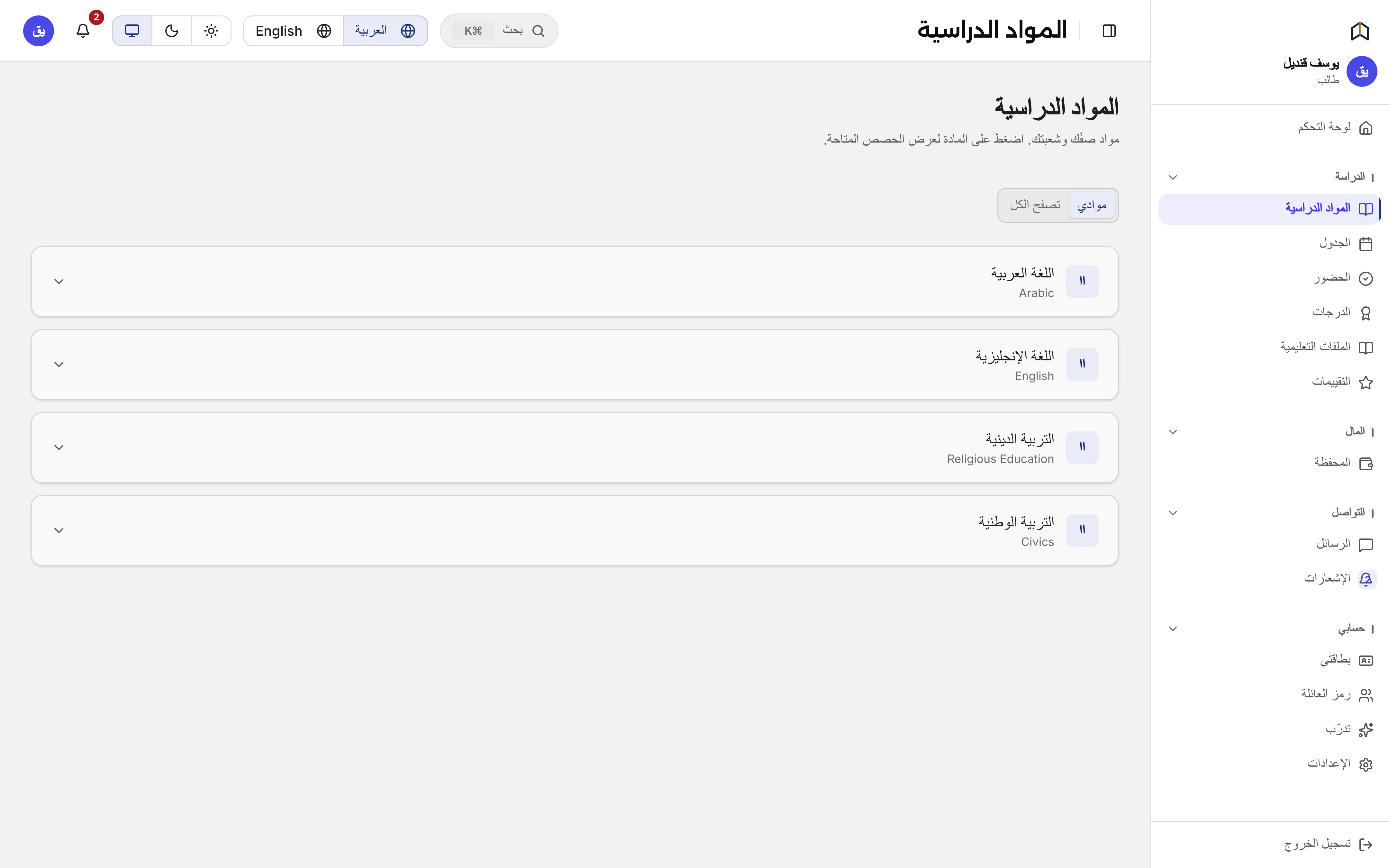Open الدرجات grades page

point(1270,313)
